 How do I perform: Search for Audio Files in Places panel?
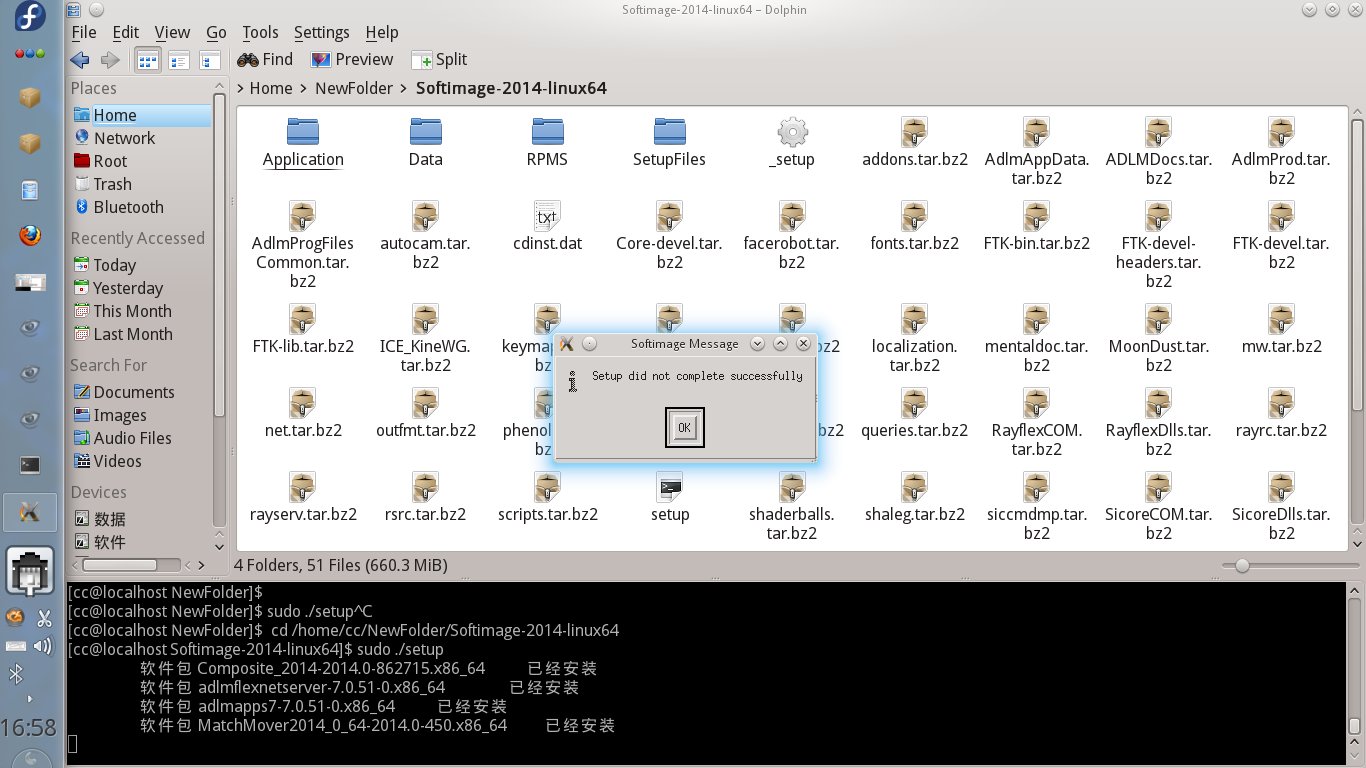tap(140, 438)
